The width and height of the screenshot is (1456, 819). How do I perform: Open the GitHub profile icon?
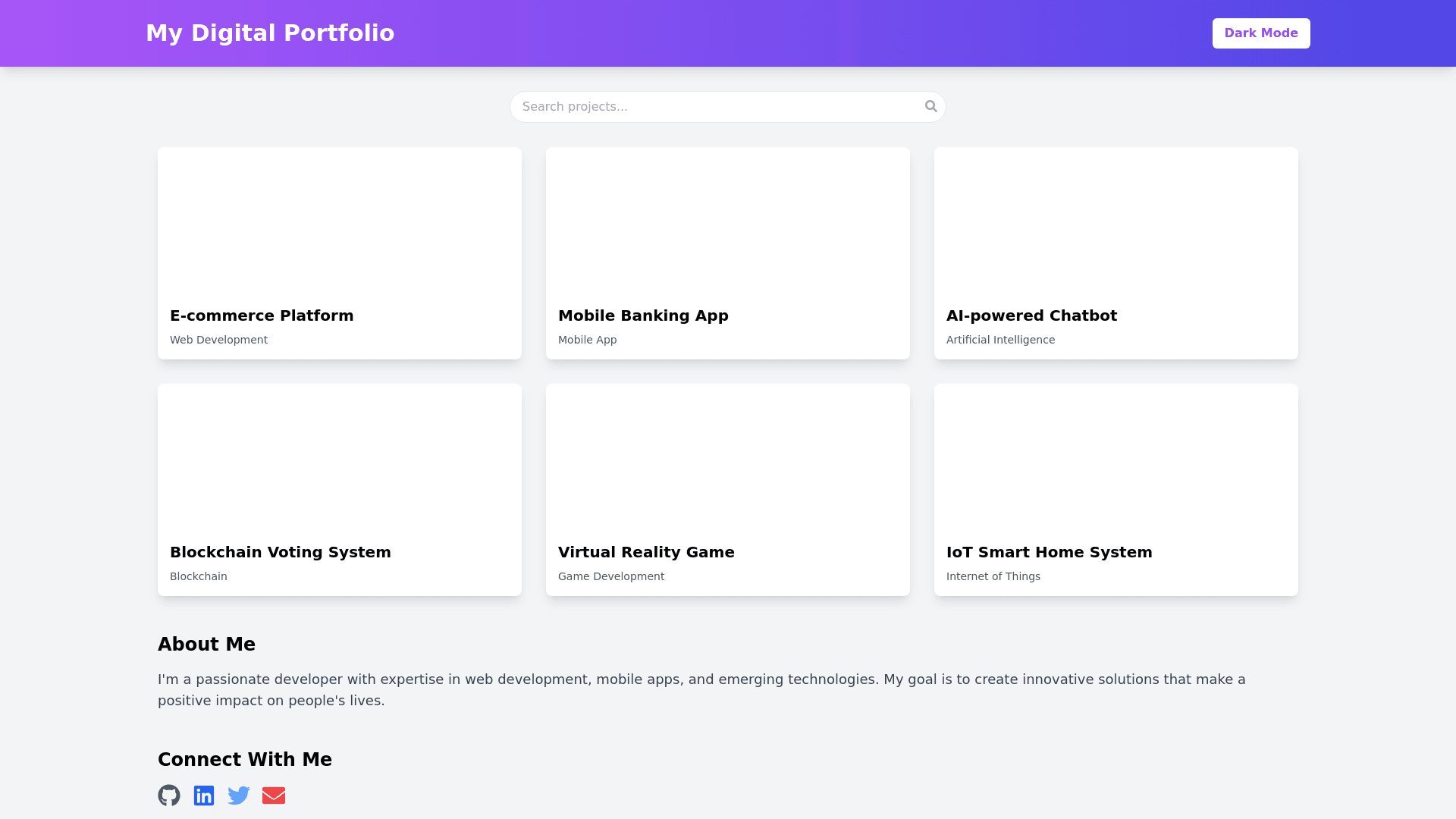[x=169, y=795]
